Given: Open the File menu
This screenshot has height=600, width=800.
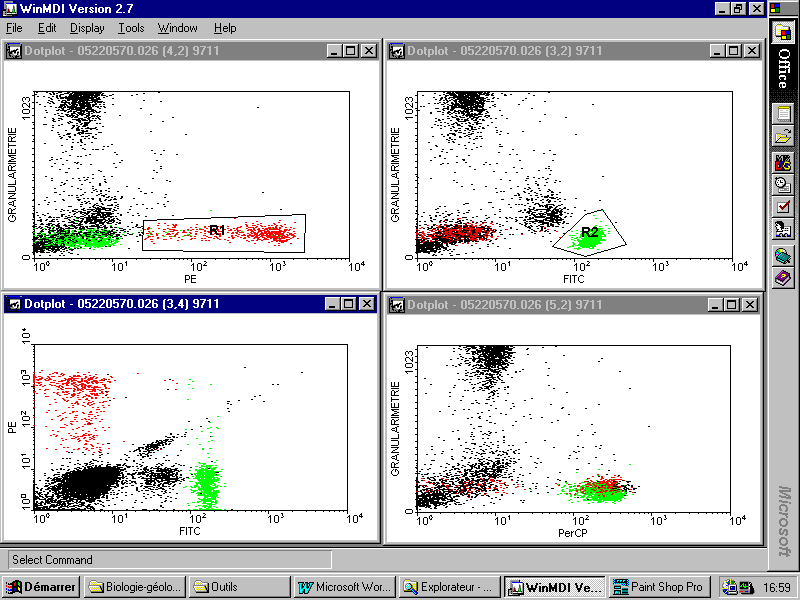Looking at the screenshot, I should (14, 28).
